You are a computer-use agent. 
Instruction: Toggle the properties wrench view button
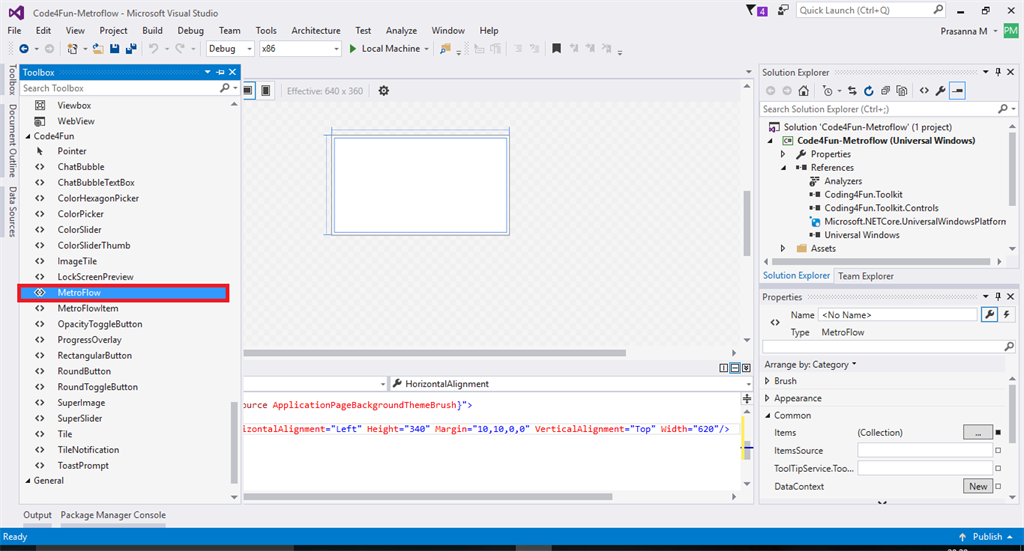tap(989, 314)
